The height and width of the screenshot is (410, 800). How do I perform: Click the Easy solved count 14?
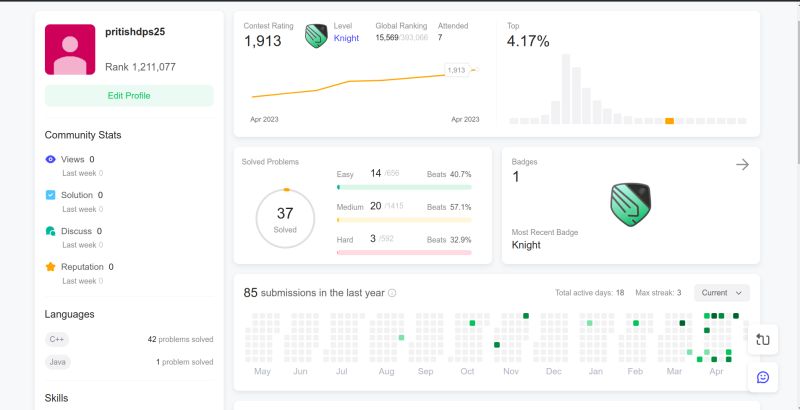[376, 173]
